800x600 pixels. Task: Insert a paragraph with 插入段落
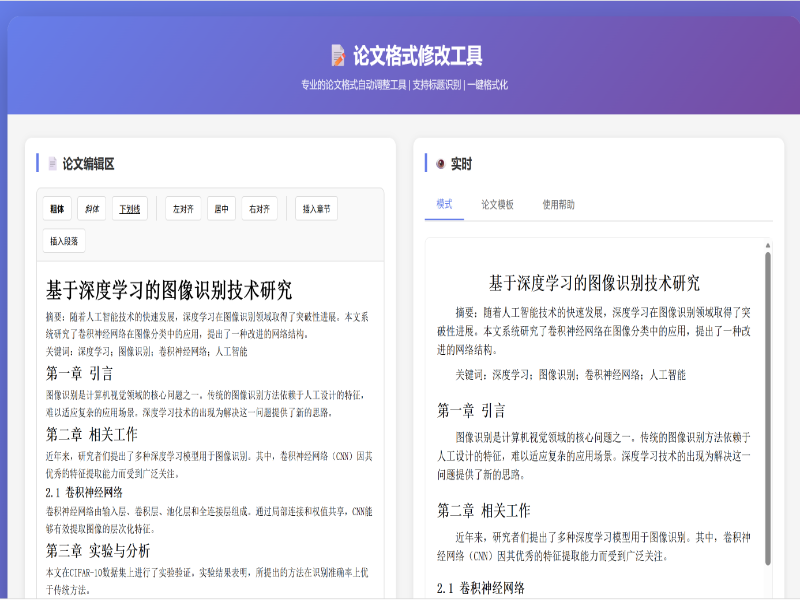coord(64,241)
